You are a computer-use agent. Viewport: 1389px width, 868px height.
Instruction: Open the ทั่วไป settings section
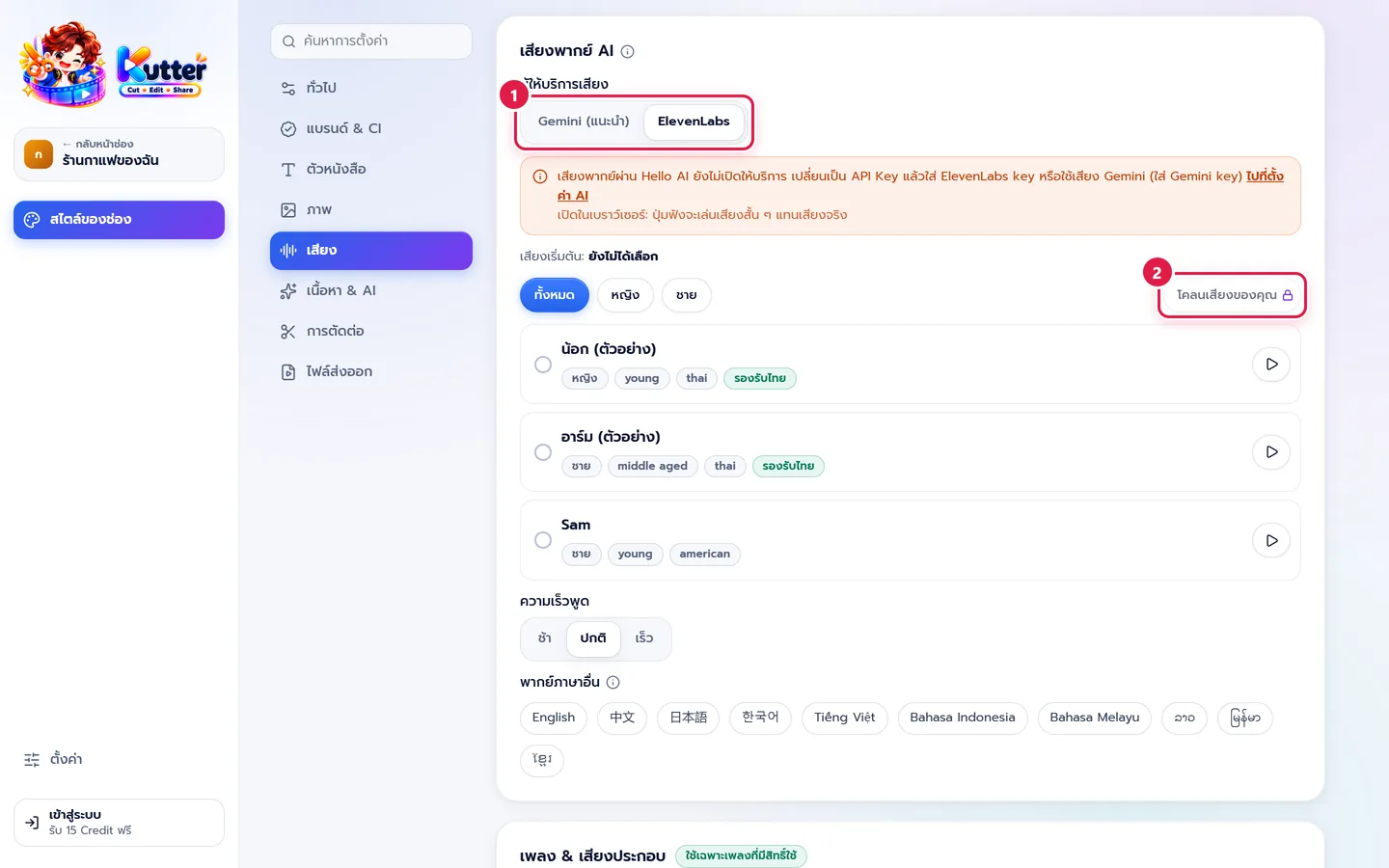[371, 88]
